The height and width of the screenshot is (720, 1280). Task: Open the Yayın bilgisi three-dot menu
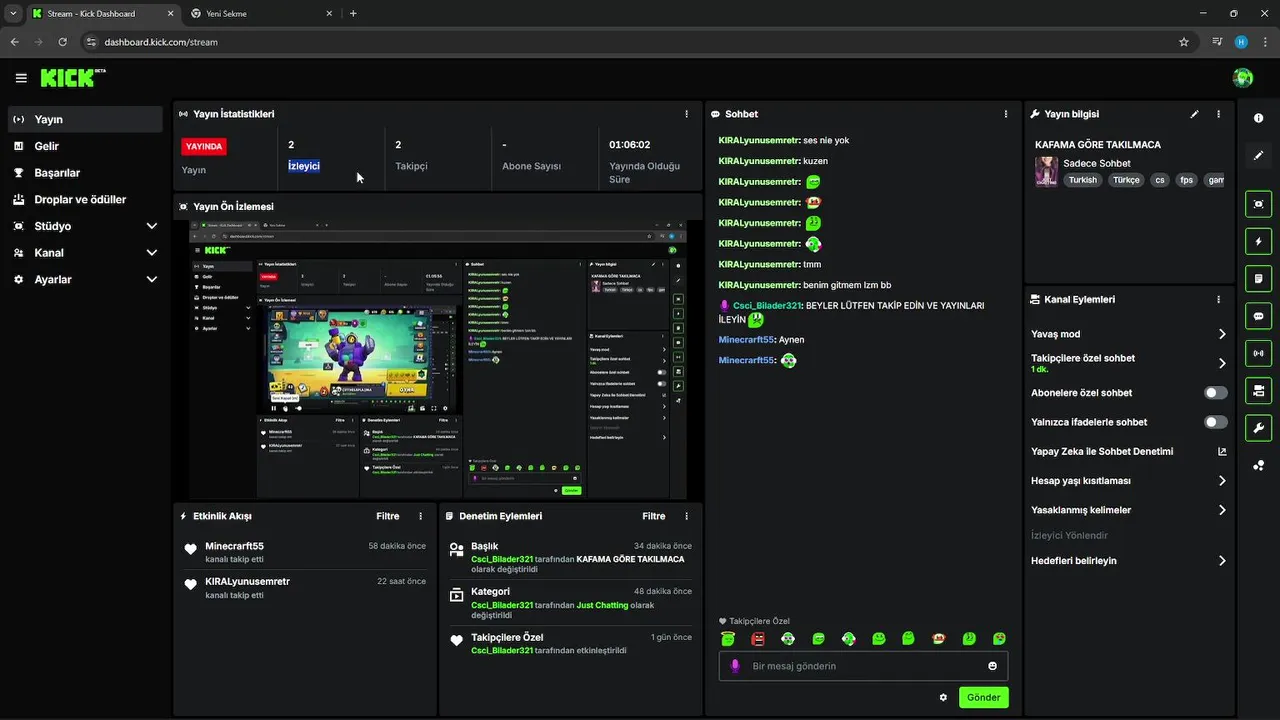click(x=1218, y=114)
